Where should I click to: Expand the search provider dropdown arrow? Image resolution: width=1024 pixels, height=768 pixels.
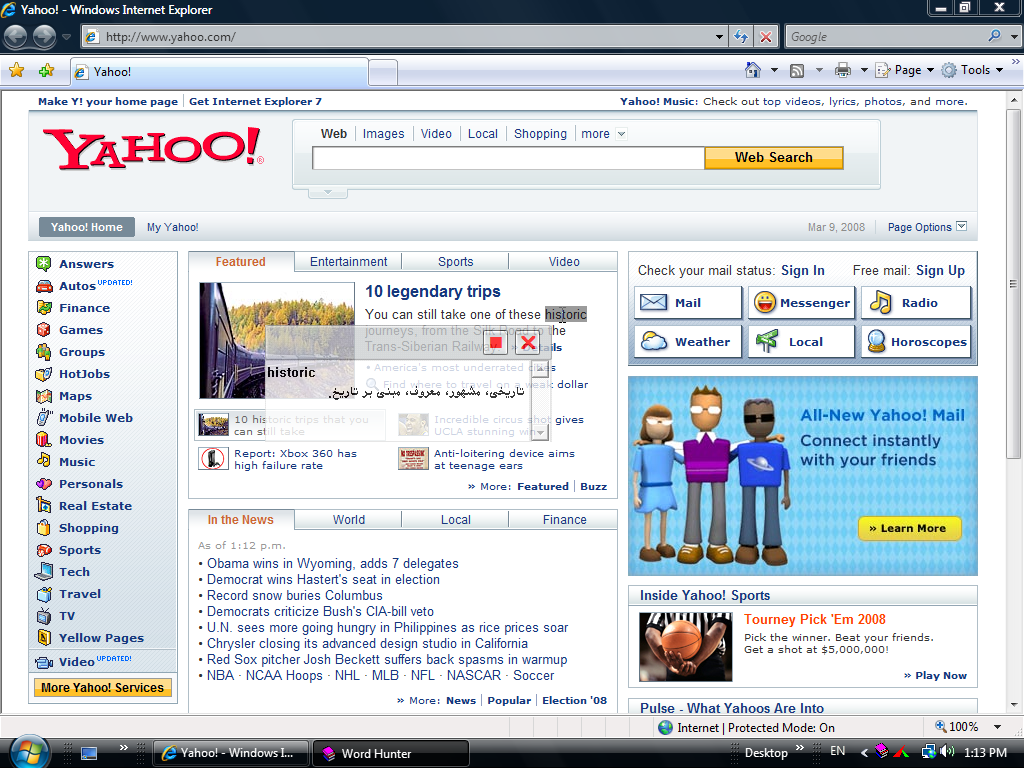pos(1014,37)
